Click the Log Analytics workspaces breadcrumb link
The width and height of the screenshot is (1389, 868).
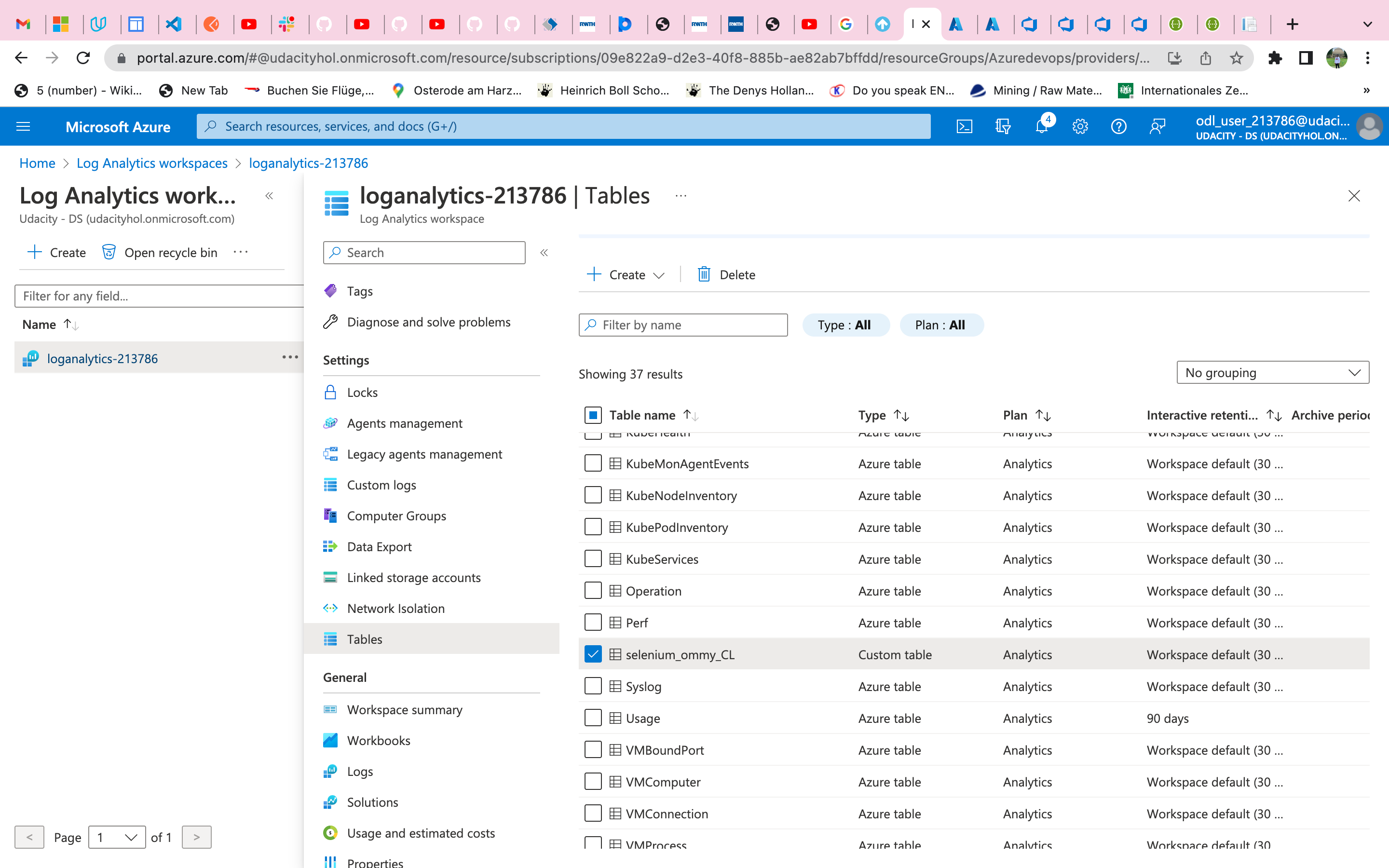pos(152,163)
